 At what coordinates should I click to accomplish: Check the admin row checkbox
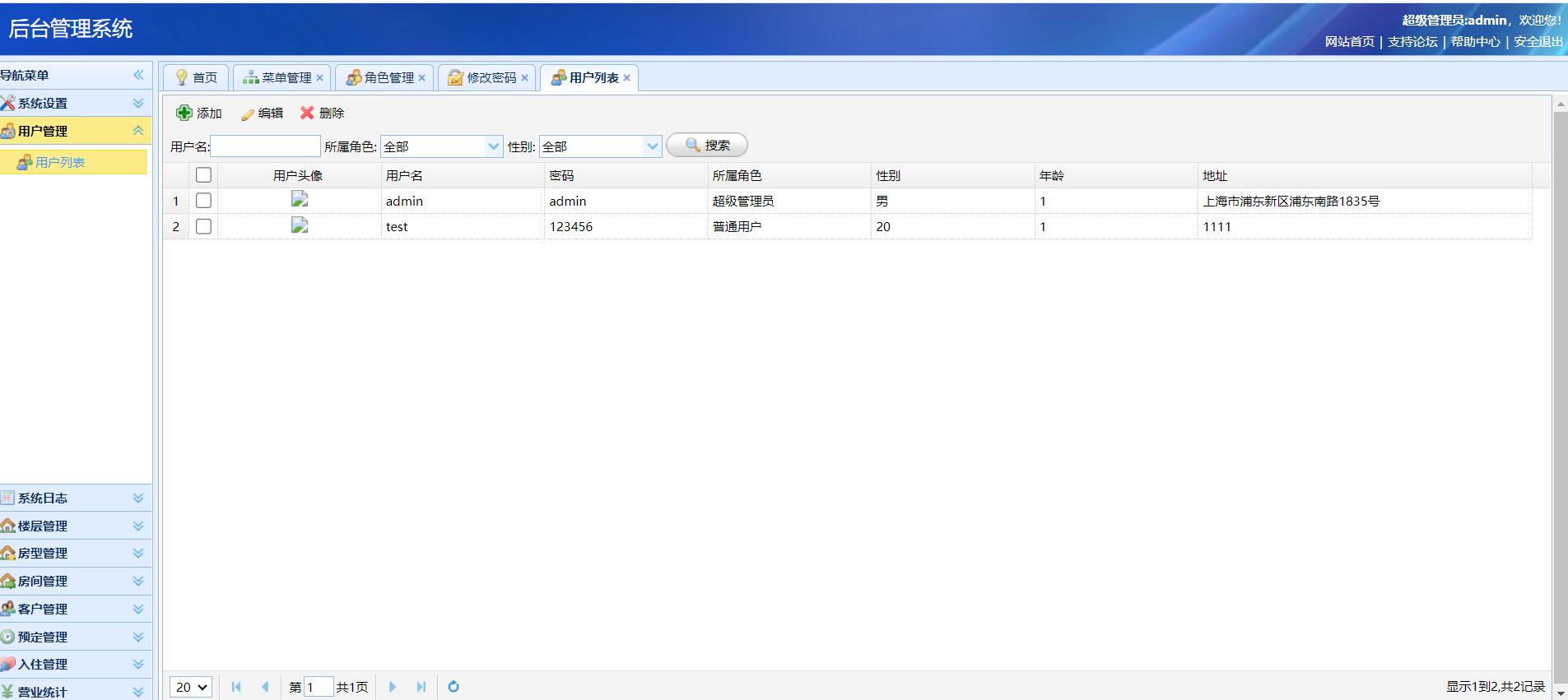pos(203,200)
